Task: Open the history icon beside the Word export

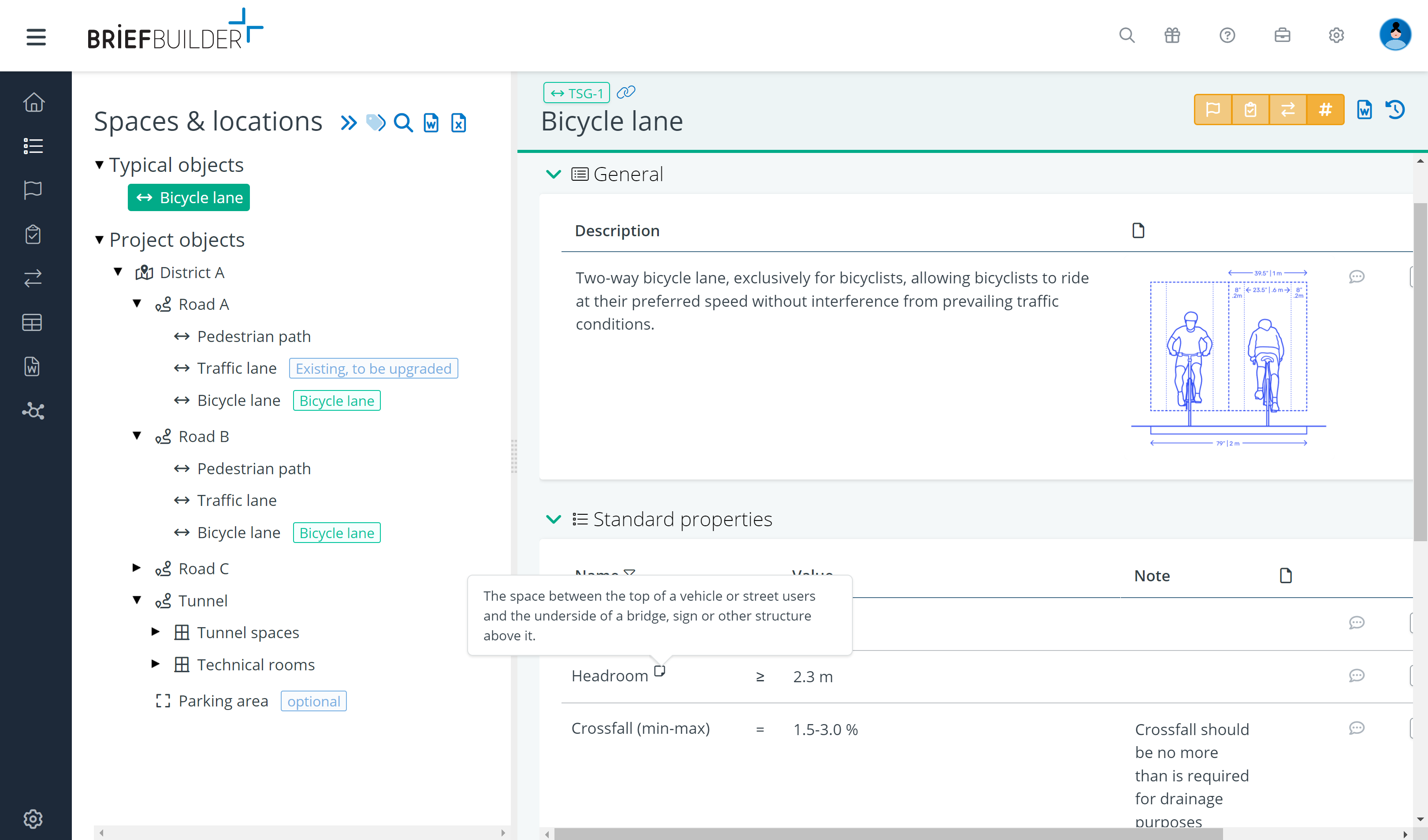Action: click(1395, 109)
